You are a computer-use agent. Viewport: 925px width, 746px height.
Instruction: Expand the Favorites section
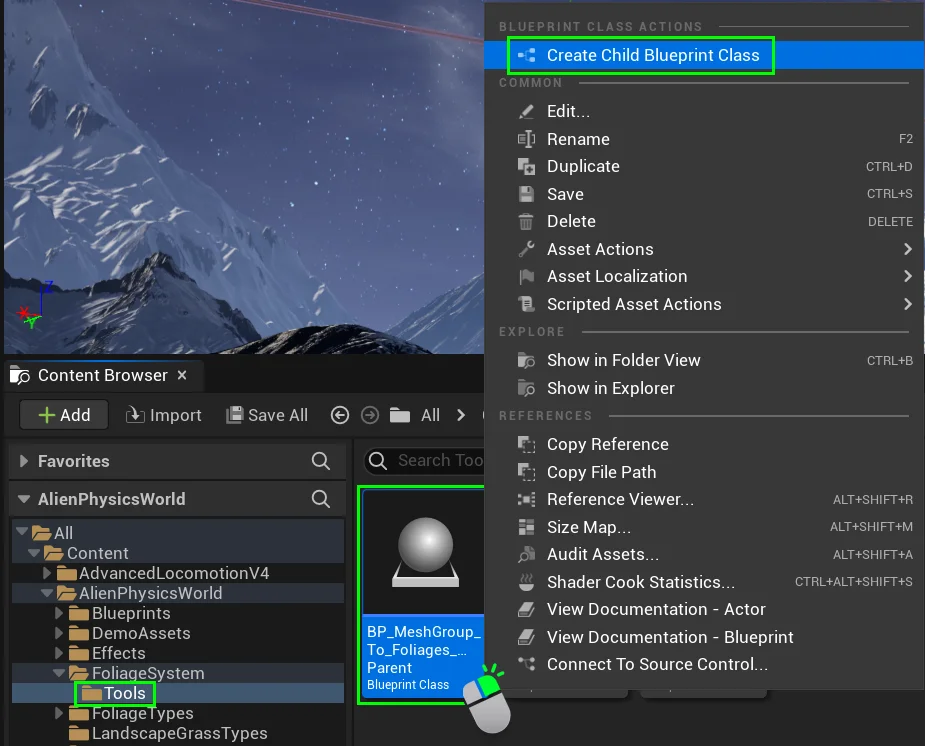pos(25,461)
